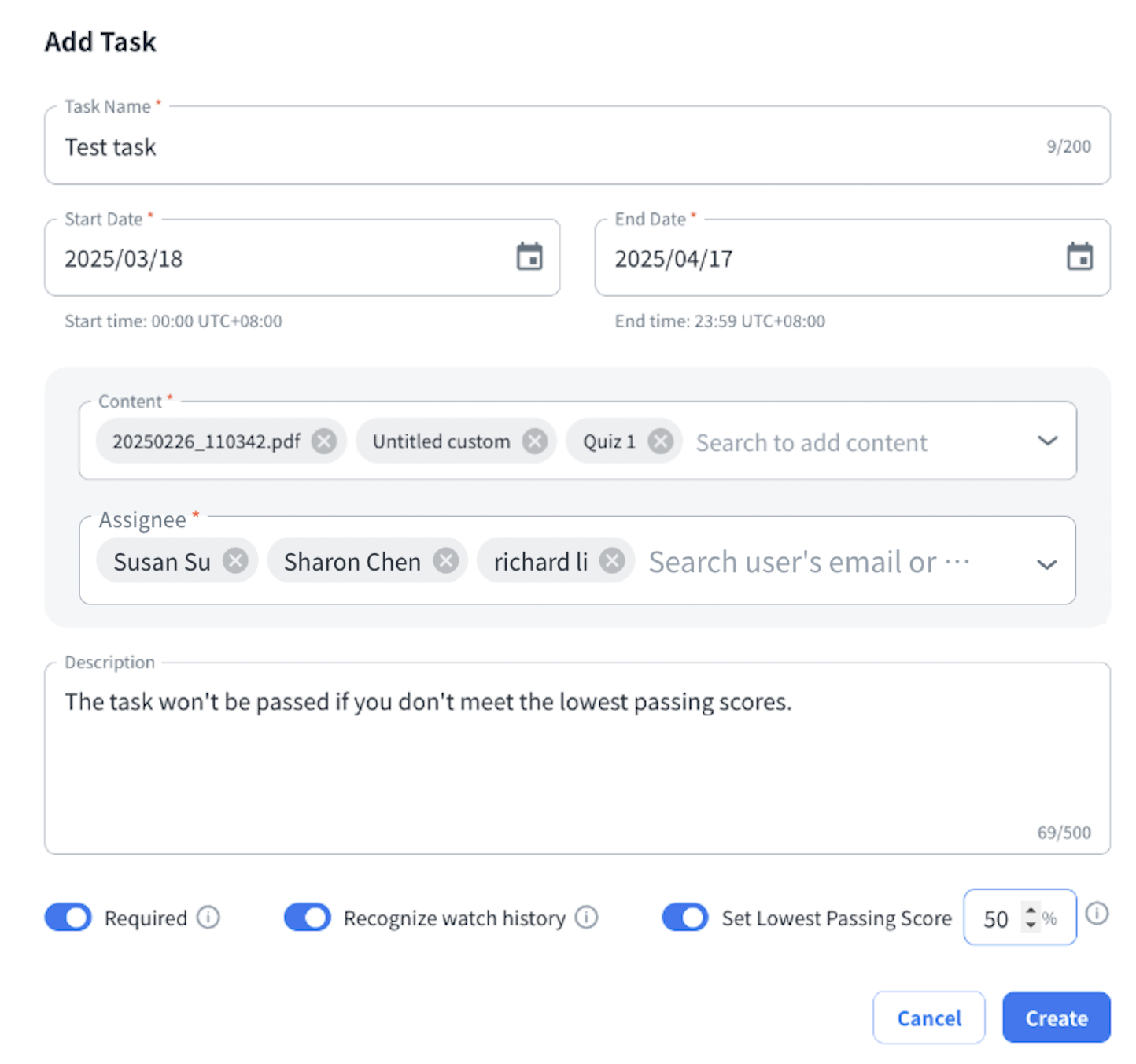Open the Start Date calendar picker
The width and height of the screenshot is (1136, 1064).
point(529,257)
